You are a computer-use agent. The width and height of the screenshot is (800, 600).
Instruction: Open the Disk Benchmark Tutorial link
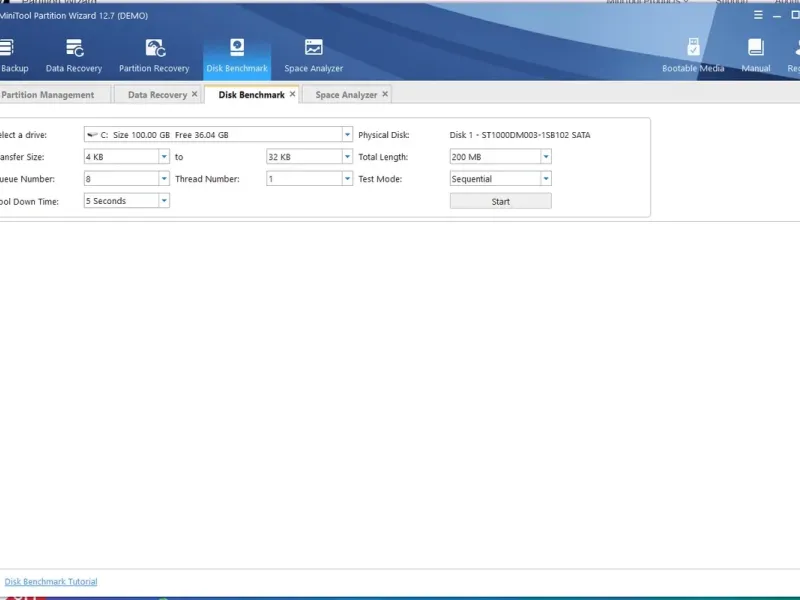[51, 582]
